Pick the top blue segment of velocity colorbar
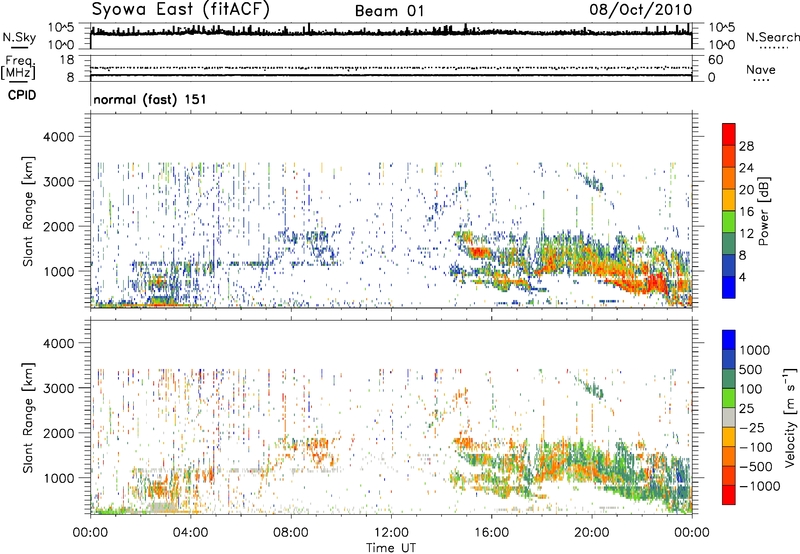The image size is (800, 554). 729,340
